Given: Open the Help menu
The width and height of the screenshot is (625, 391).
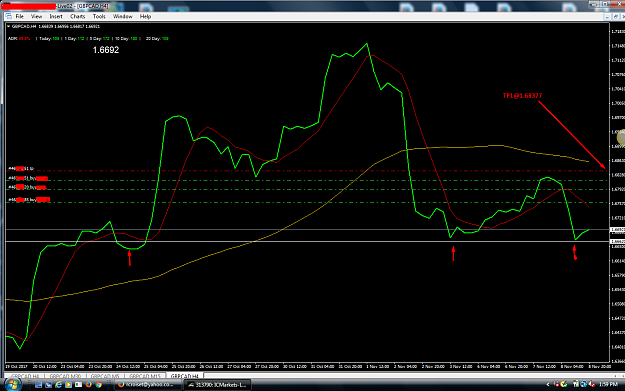Looking at the screenshot, I should click(145, 16).
